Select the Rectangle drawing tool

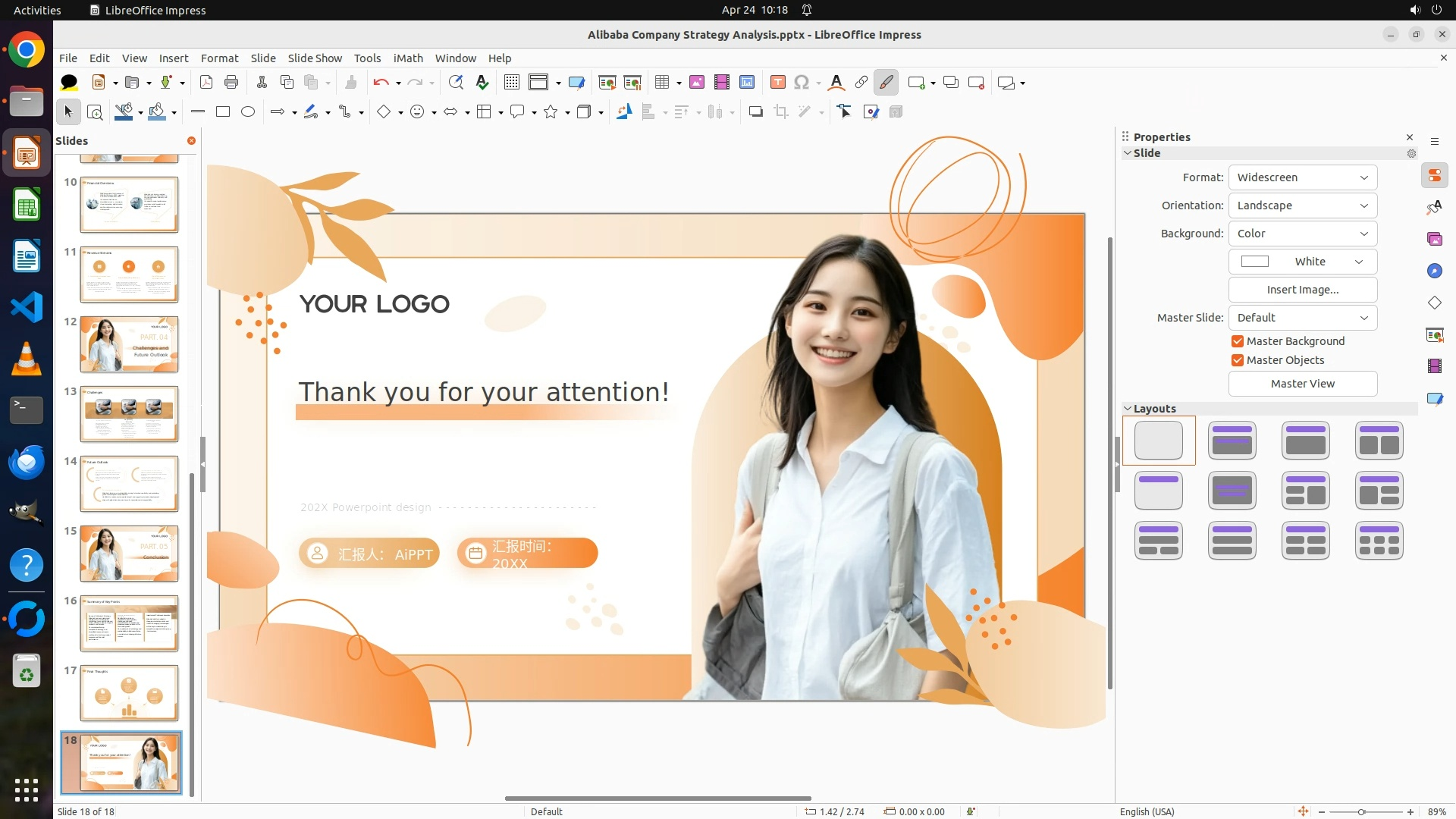click(223, 112)
